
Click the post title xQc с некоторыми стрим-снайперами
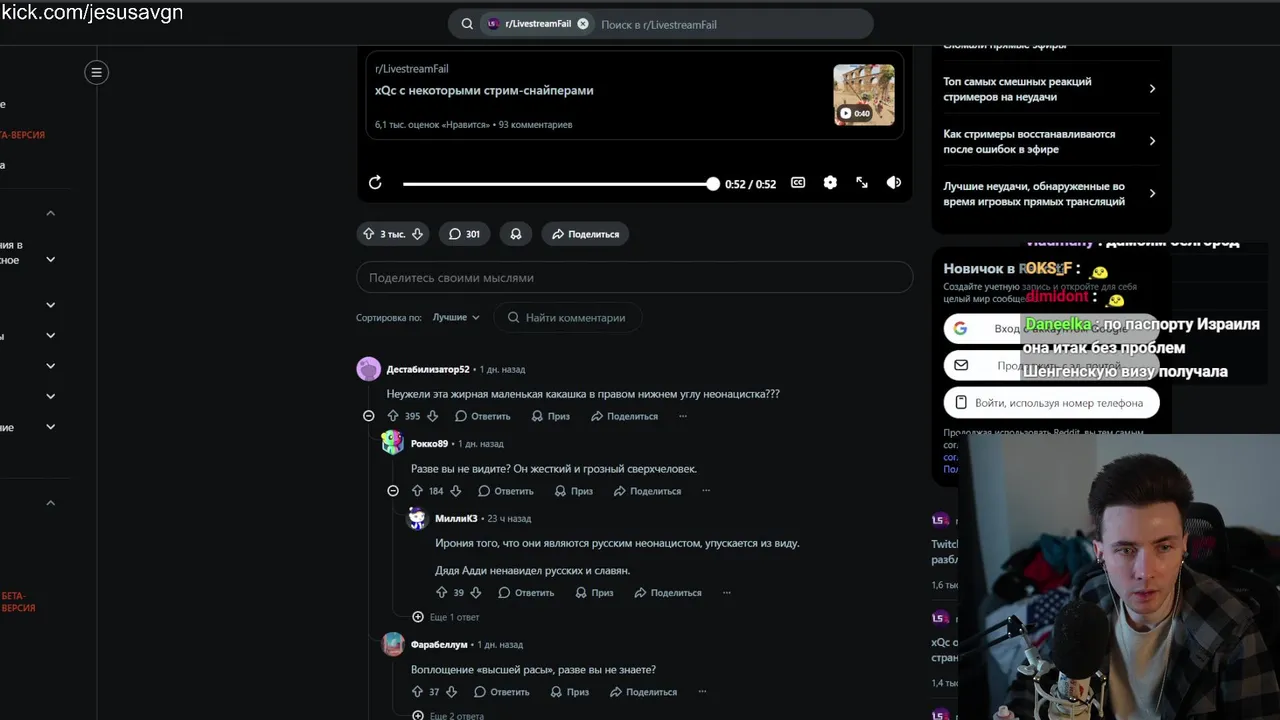484,90
